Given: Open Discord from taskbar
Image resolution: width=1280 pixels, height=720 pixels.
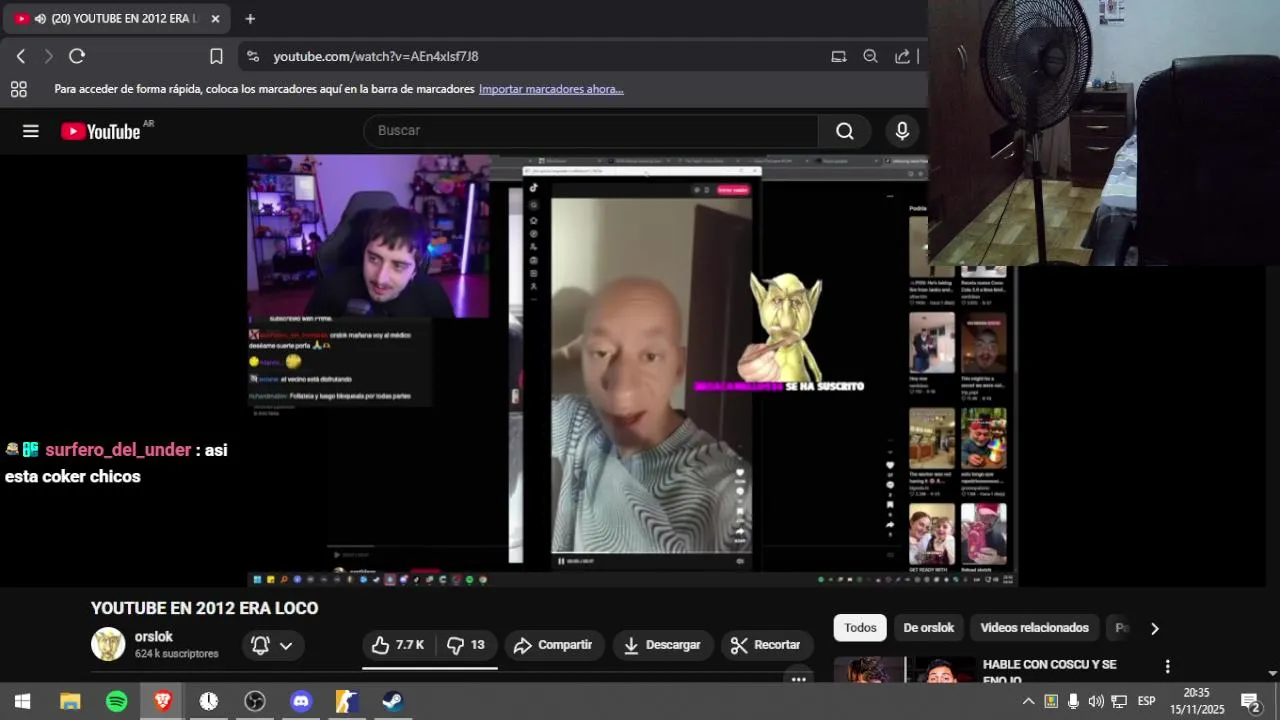Looking at the screenshot, I should click(x=301, y=701).
